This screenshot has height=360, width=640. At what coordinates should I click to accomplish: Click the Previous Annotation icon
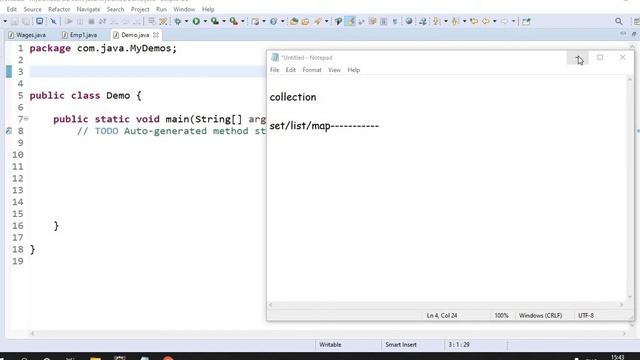[455, 21]
